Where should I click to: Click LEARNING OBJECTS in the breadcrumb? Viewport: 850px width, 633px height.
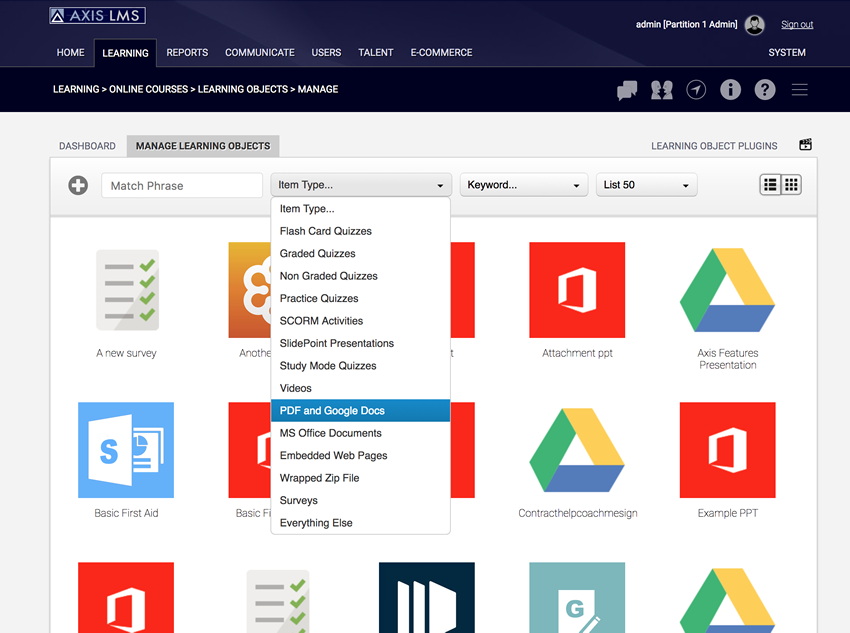(243, 89)
